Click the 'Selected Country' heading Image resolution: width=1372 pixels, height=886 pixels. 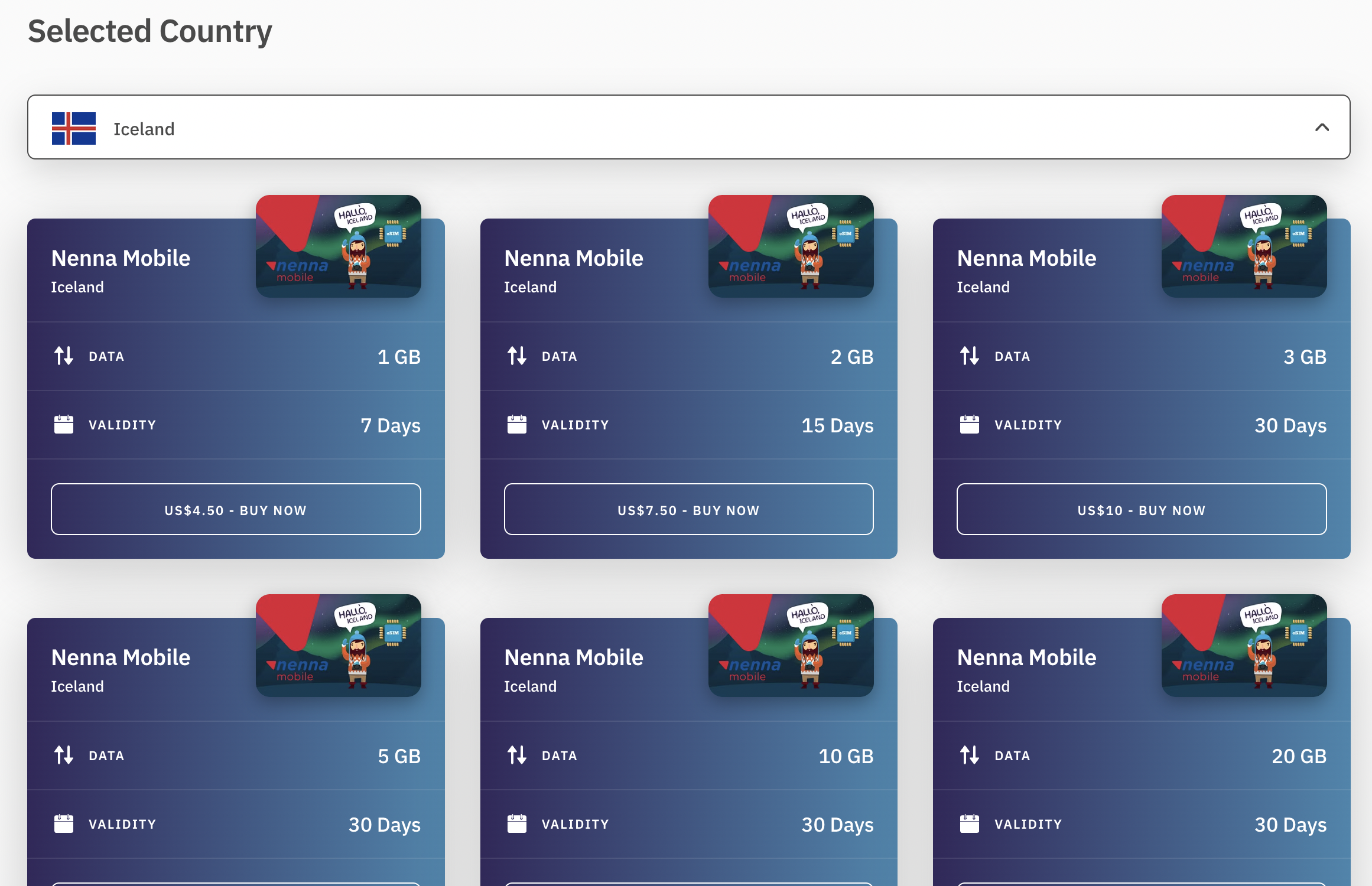(x=150, y=31)
